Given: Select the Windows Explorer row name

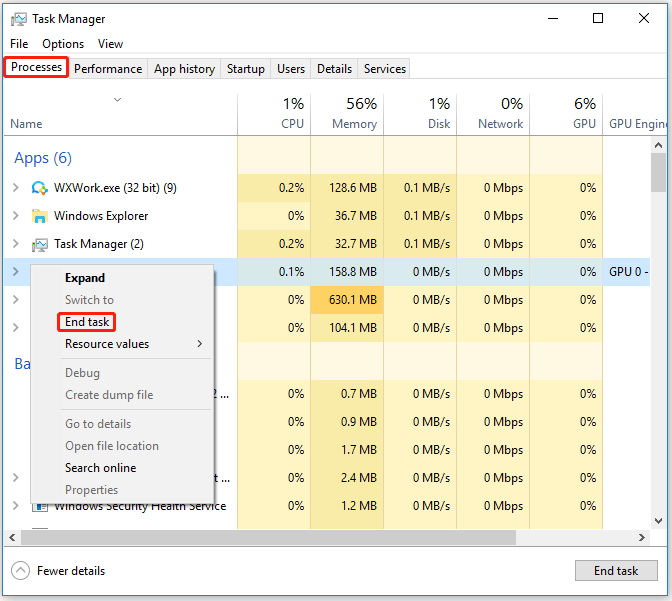Looking at the screenshot, I should coord(101,216).
